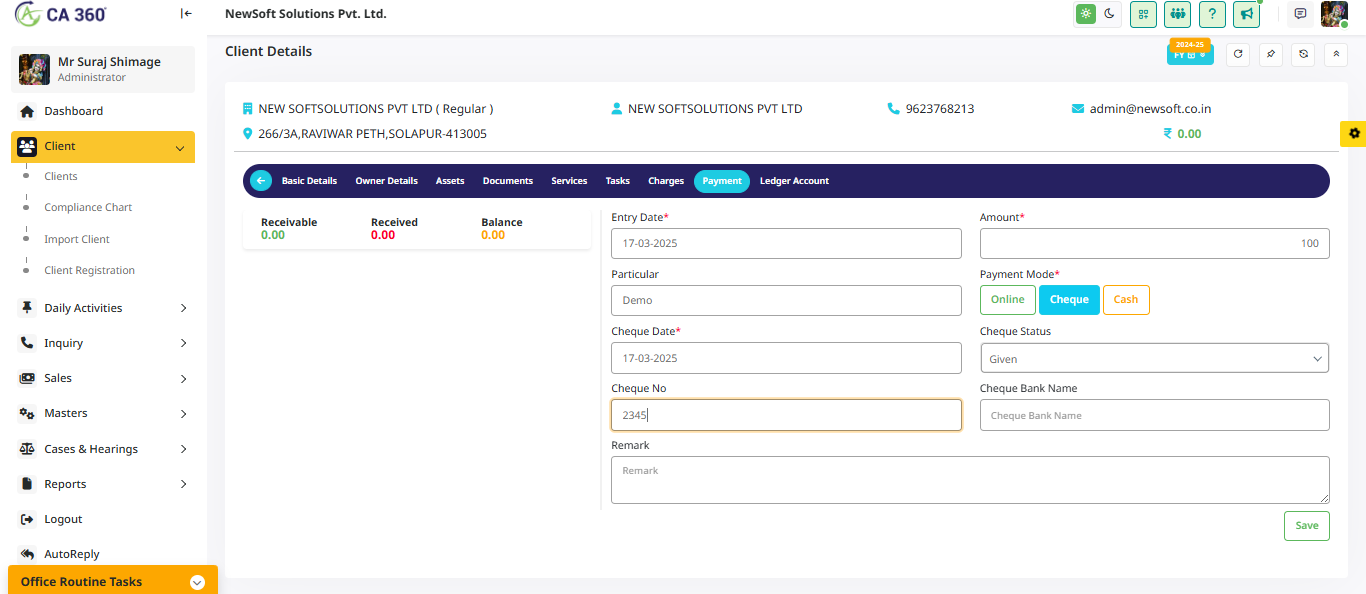Switch to the Assets tab
This screenshot has width=1366, height=594.
click(450, 181)
